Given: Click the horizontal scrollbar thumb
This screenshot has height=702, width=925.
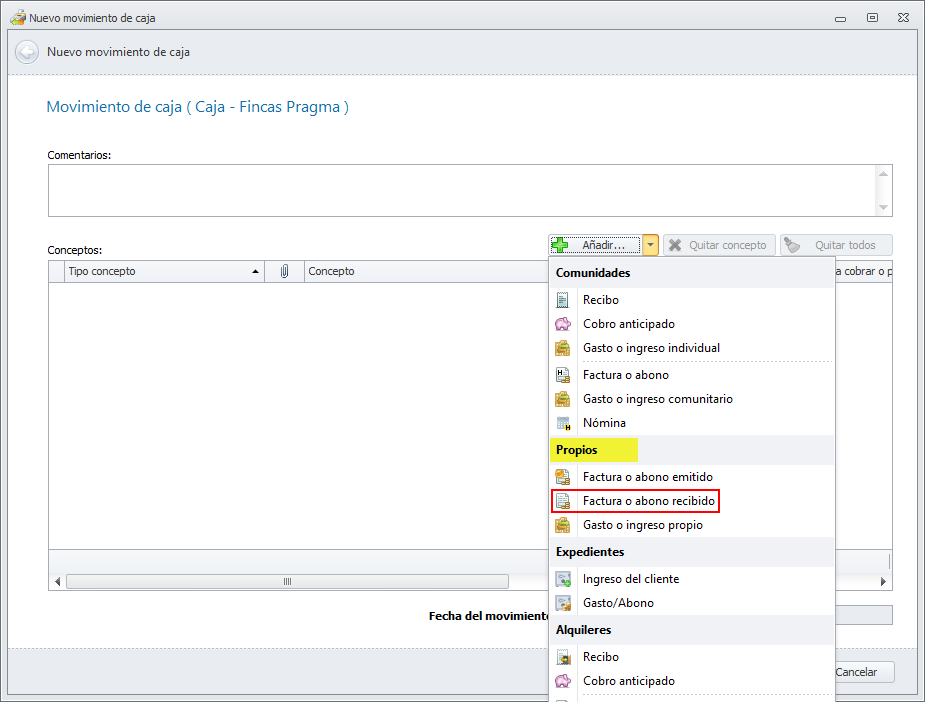Looking at the screenshot, I should (287, 582).
